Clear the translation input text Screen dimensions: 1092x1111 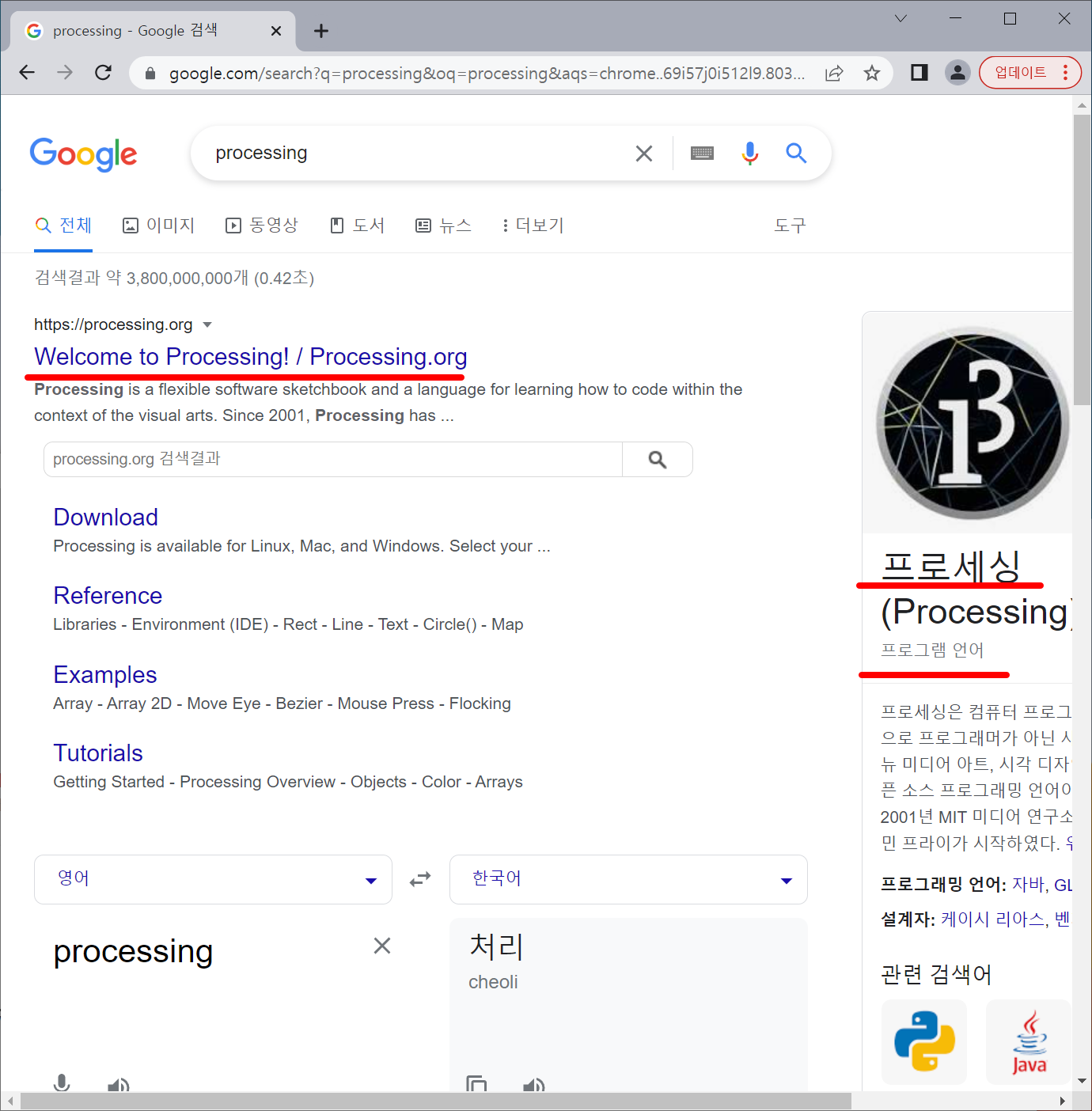[382, 946]
